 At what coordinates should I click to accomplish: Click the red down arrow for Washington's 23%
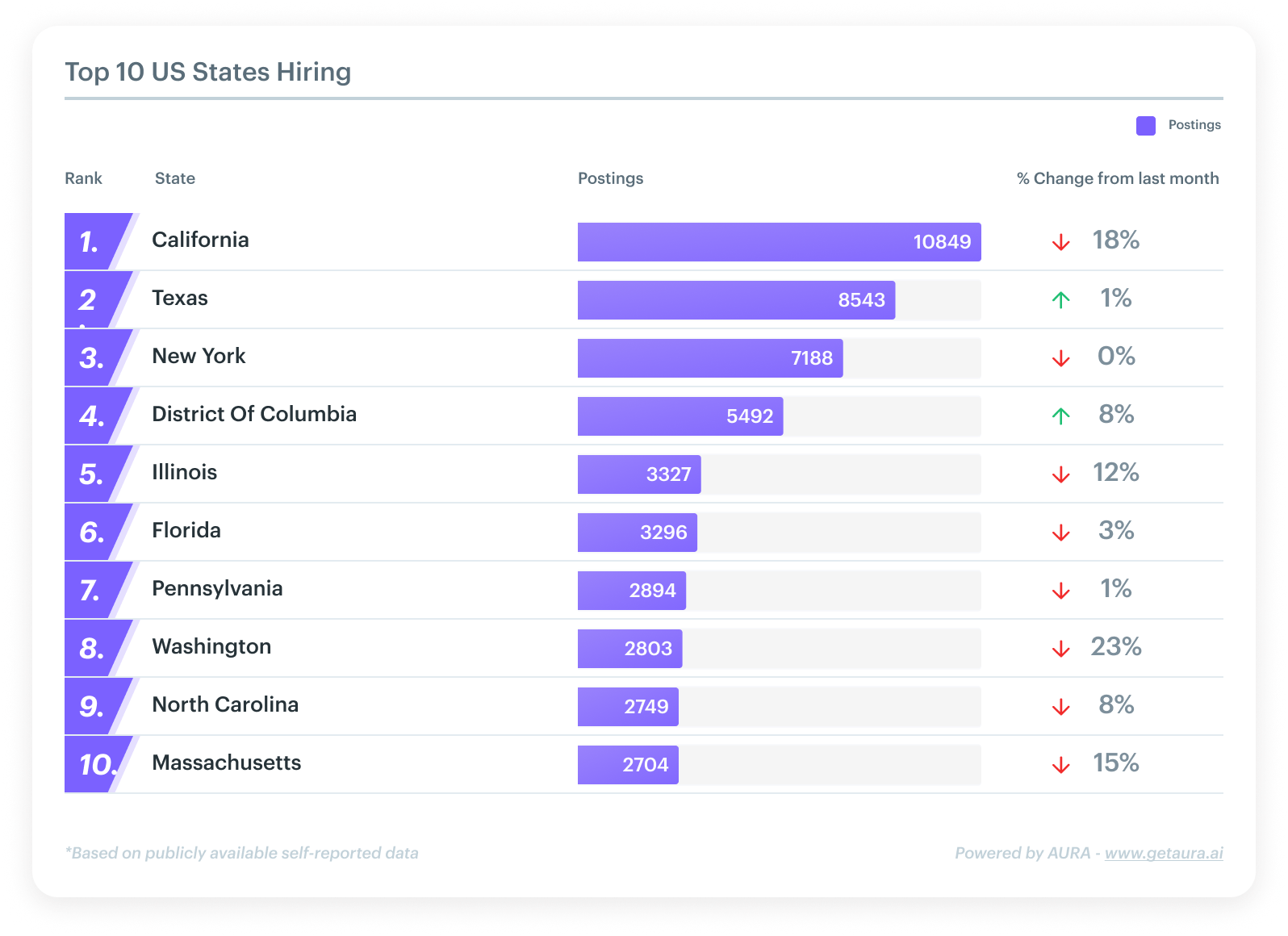tap(1060, 649)
